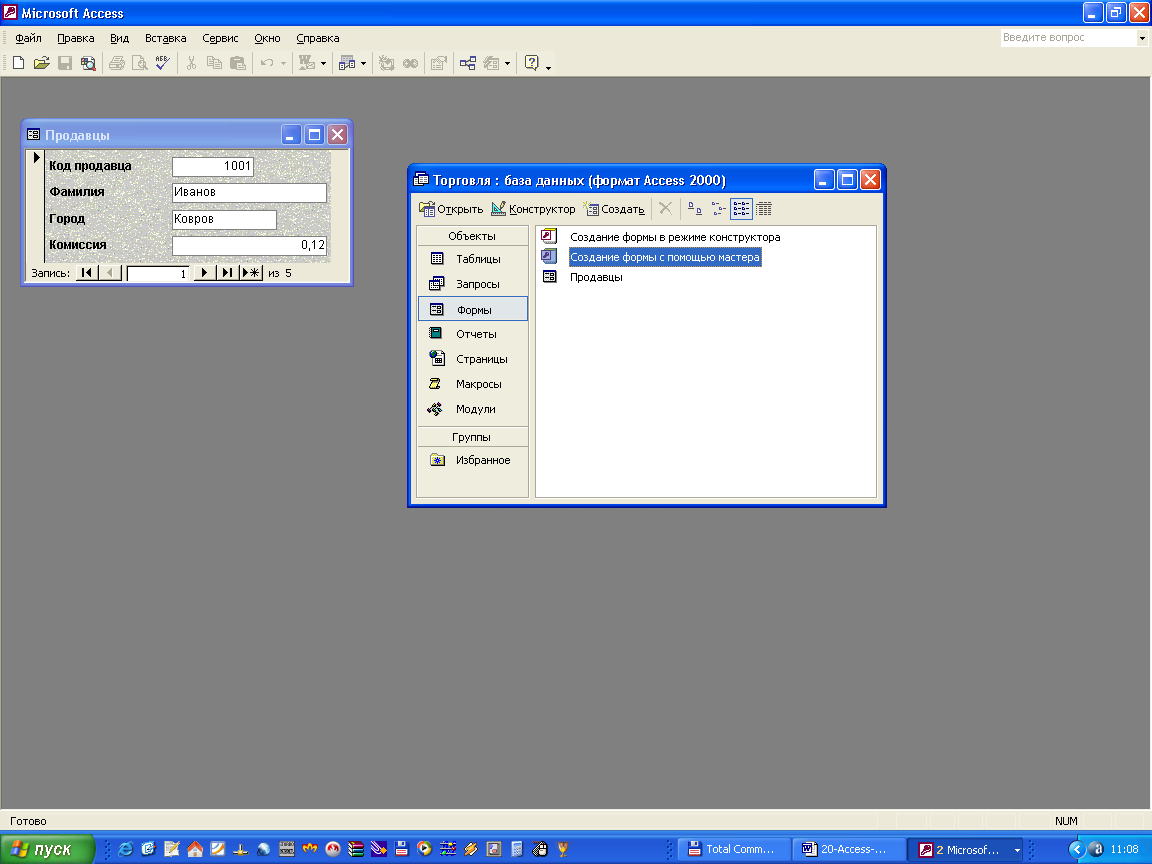
Task: Open the New Object dropdown arrow
Action: 507,64
